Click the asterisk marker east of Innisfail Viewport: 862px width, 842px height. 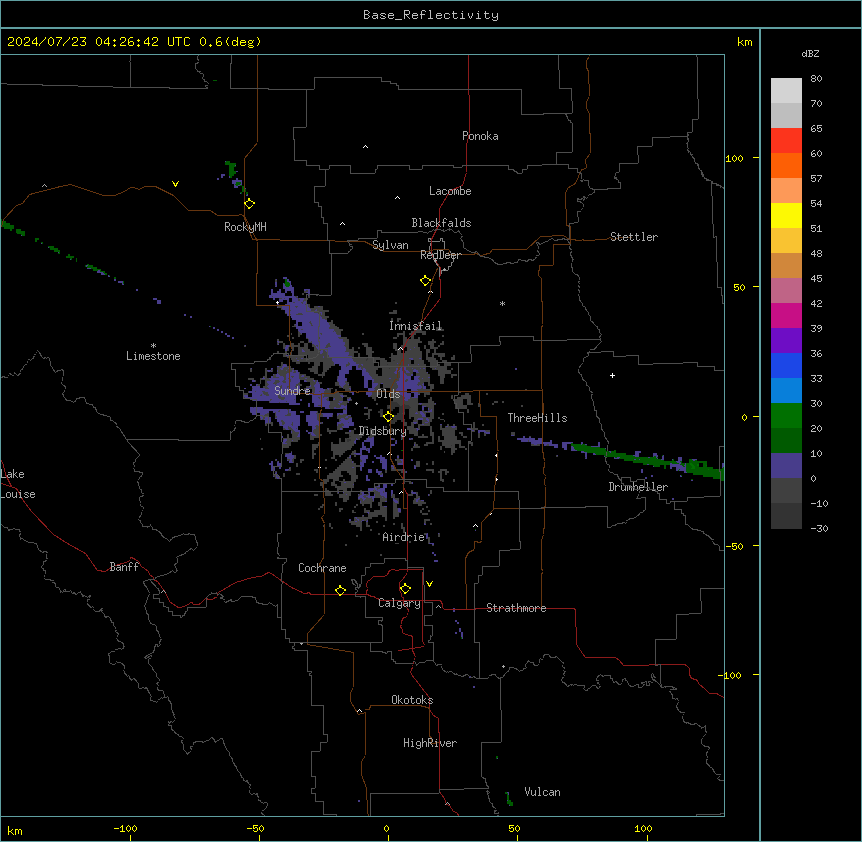click(502, 304)
